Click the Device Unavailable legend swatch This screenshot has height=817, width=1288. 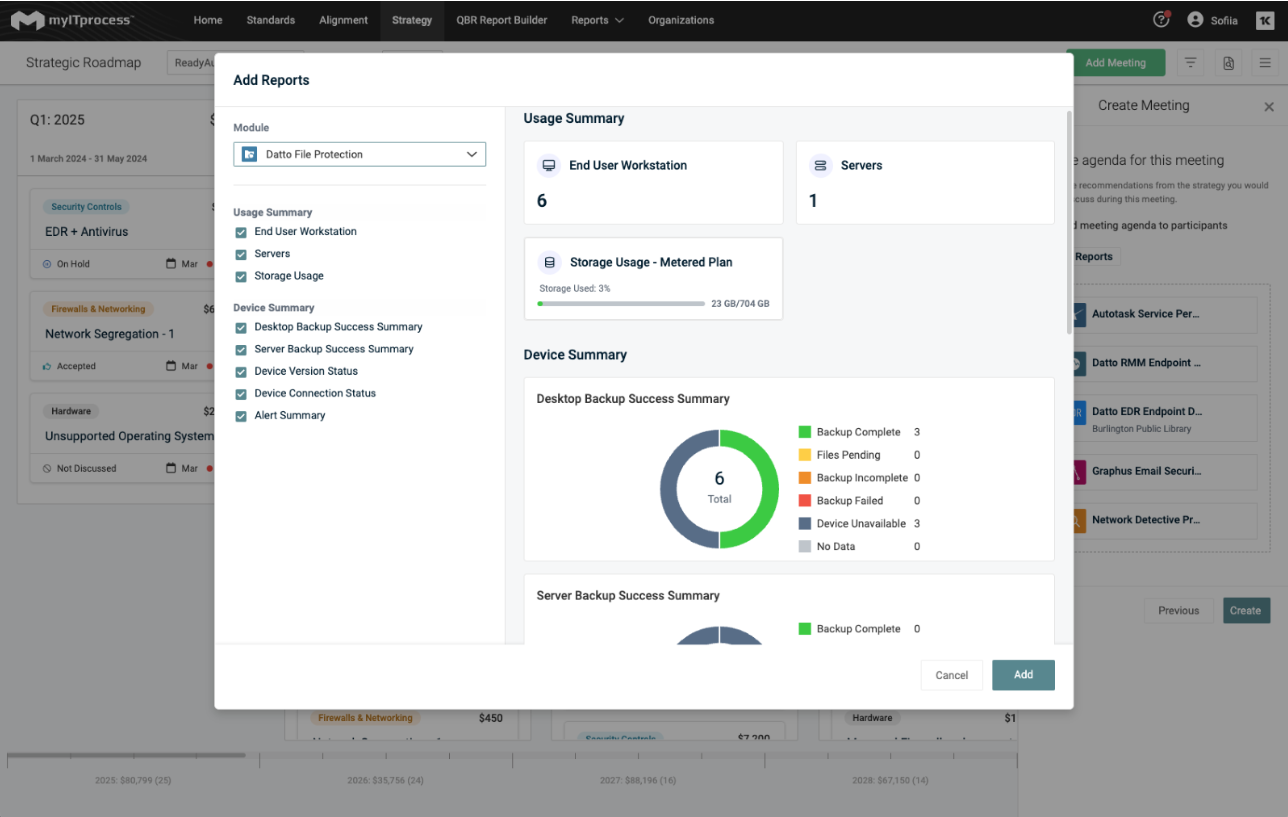pyautogui.click(x=805, y=523)
